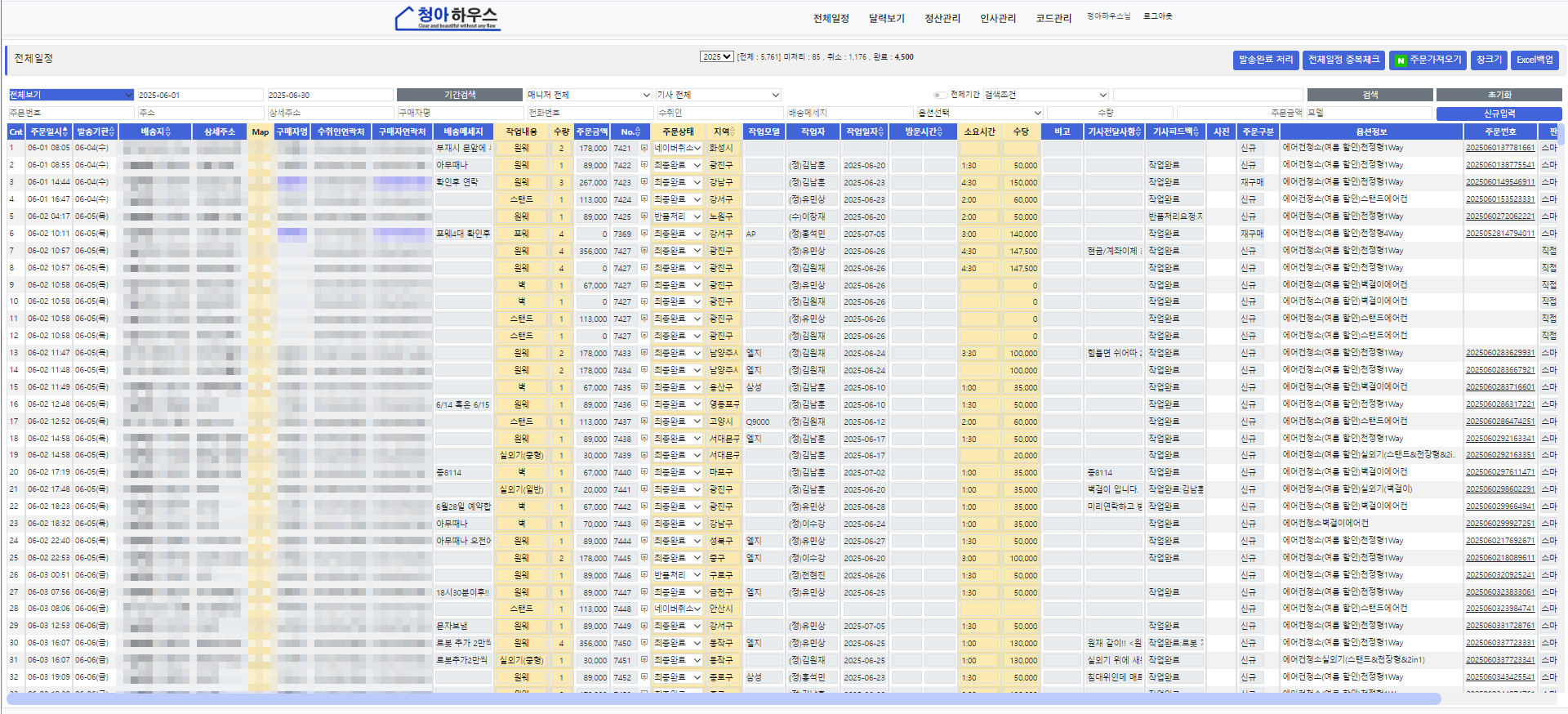Sort by 방문시간 column arrows
The image size is (1568, 714).
[x=939, y=132]
